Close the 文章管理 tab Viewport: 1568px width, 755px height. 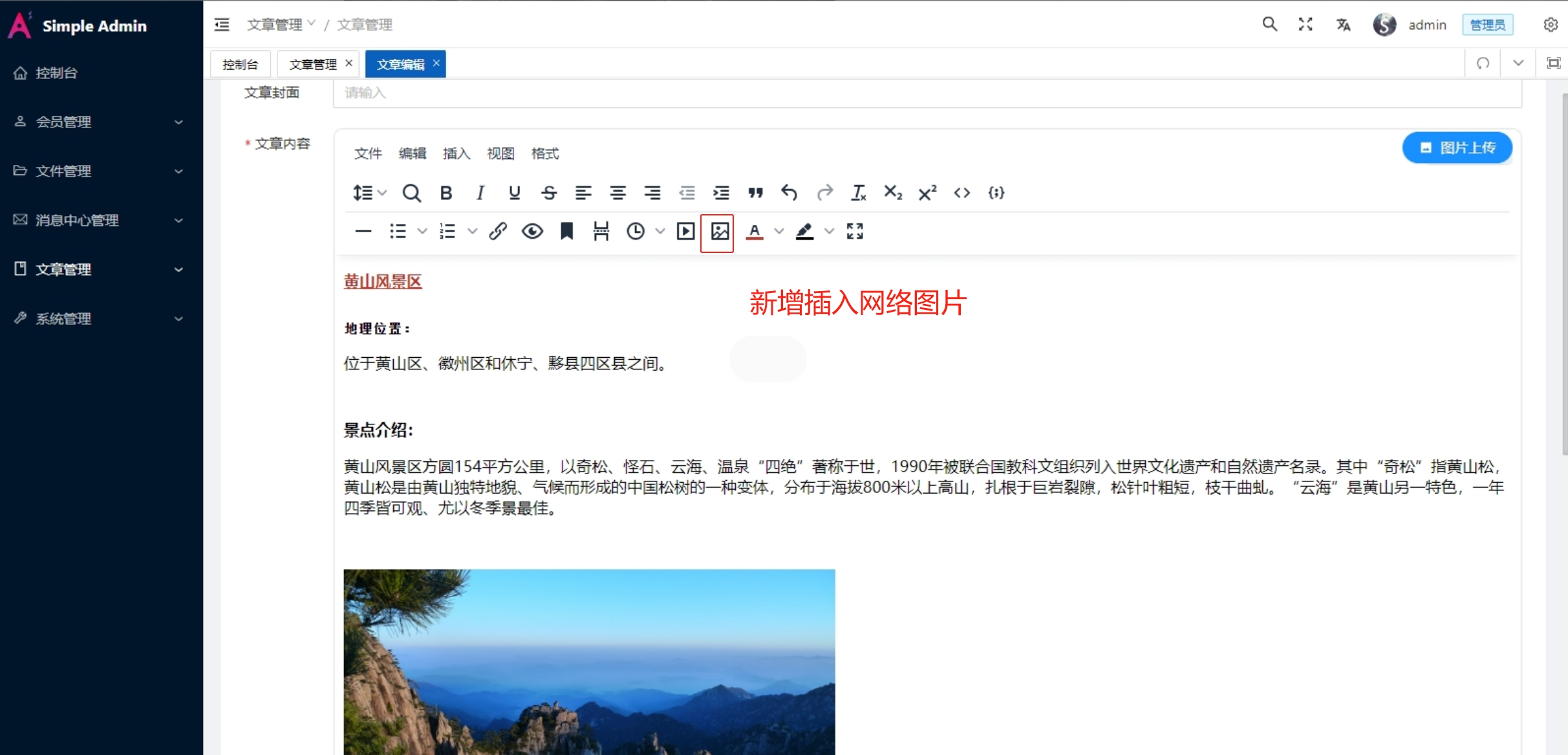[x=349, y=63]
